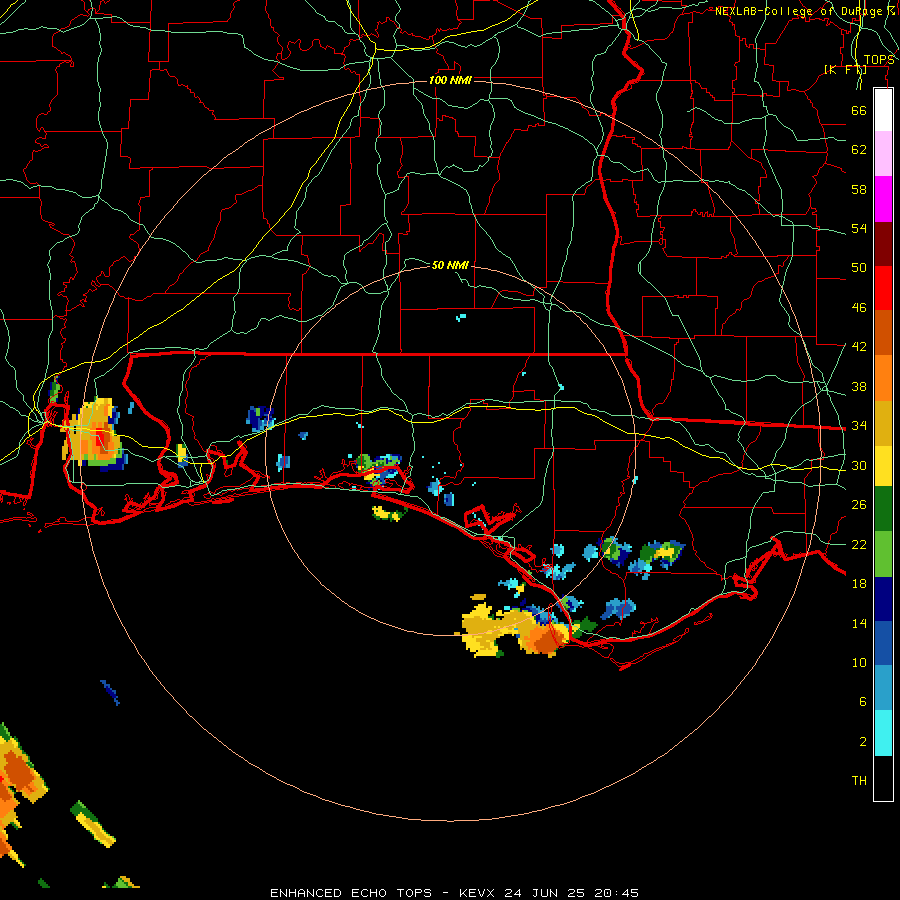Image resolution: width=900 pixels, height=900 pixels.
Task: Pick the light orange legend swatch
Action: pyautogui.click(x=883, y=378)
